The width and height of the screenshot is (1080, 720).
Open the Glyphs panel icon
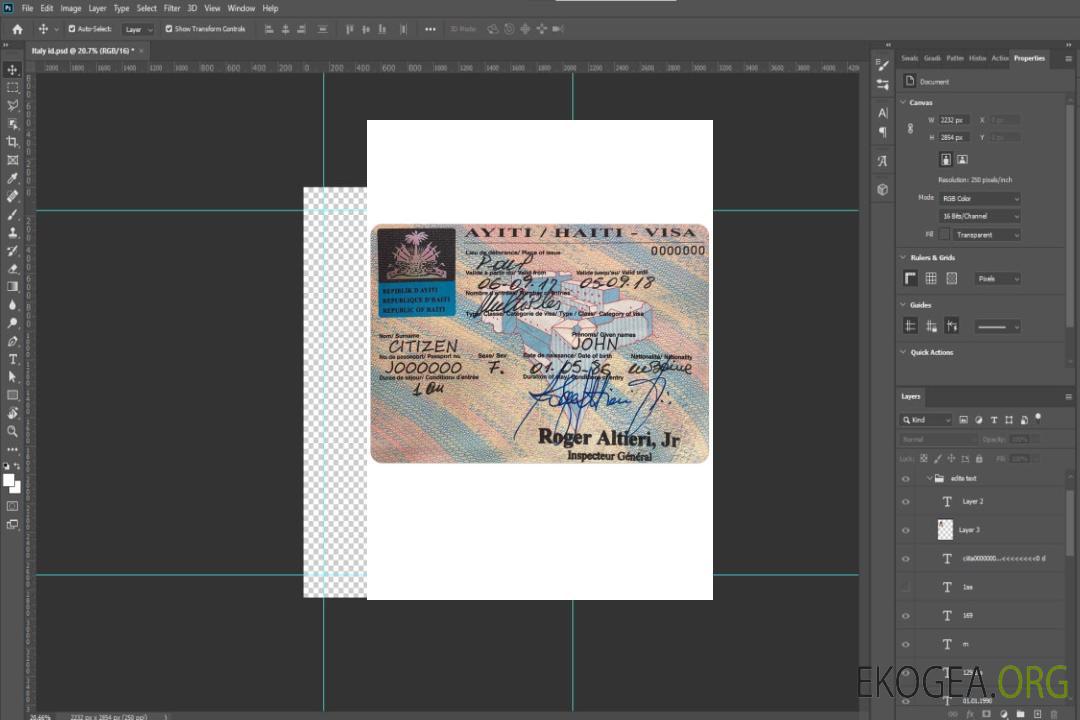point(883,161)
